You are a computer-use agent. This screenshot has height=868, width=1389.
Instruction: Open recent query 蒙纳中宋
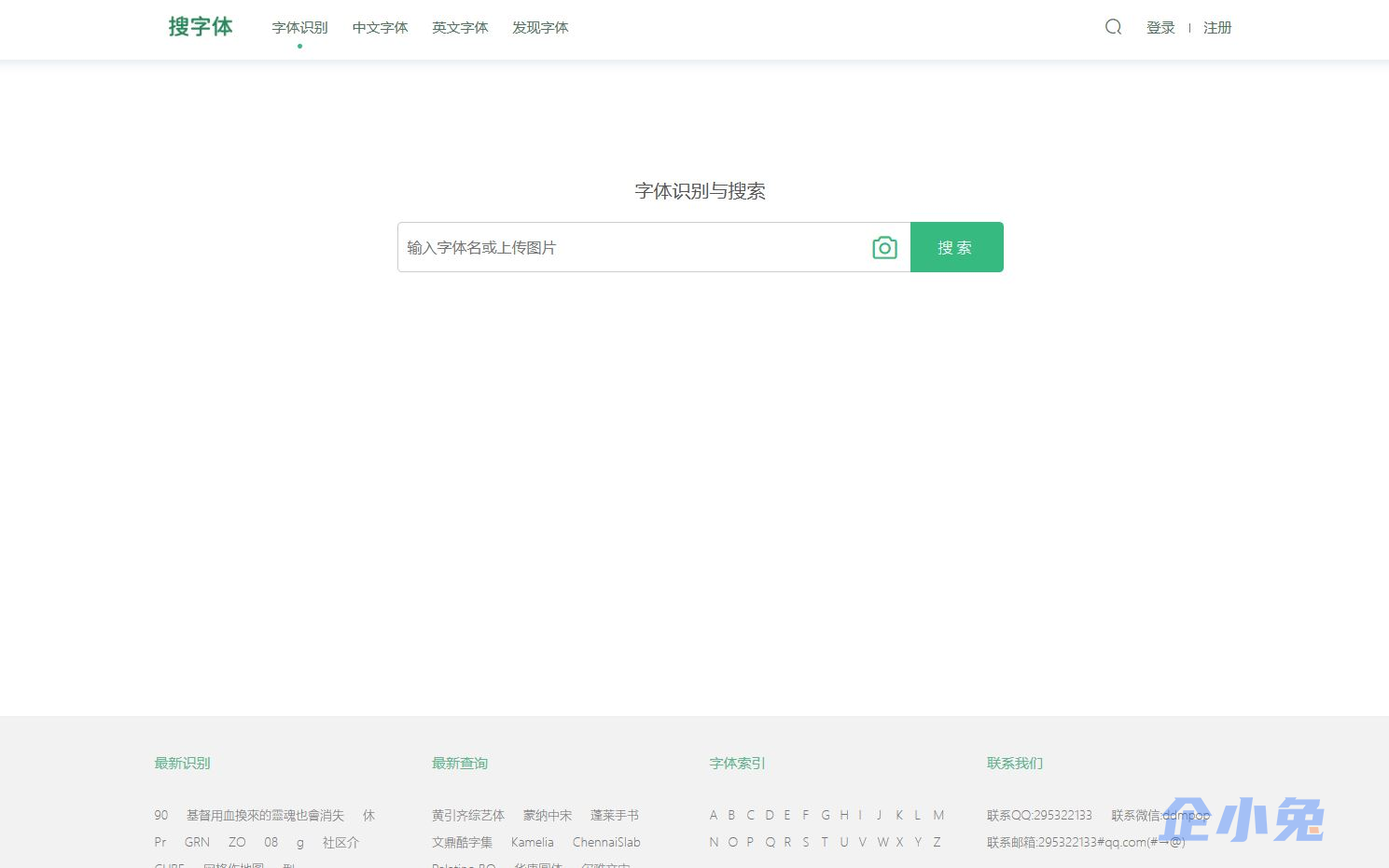coord(548,816)
